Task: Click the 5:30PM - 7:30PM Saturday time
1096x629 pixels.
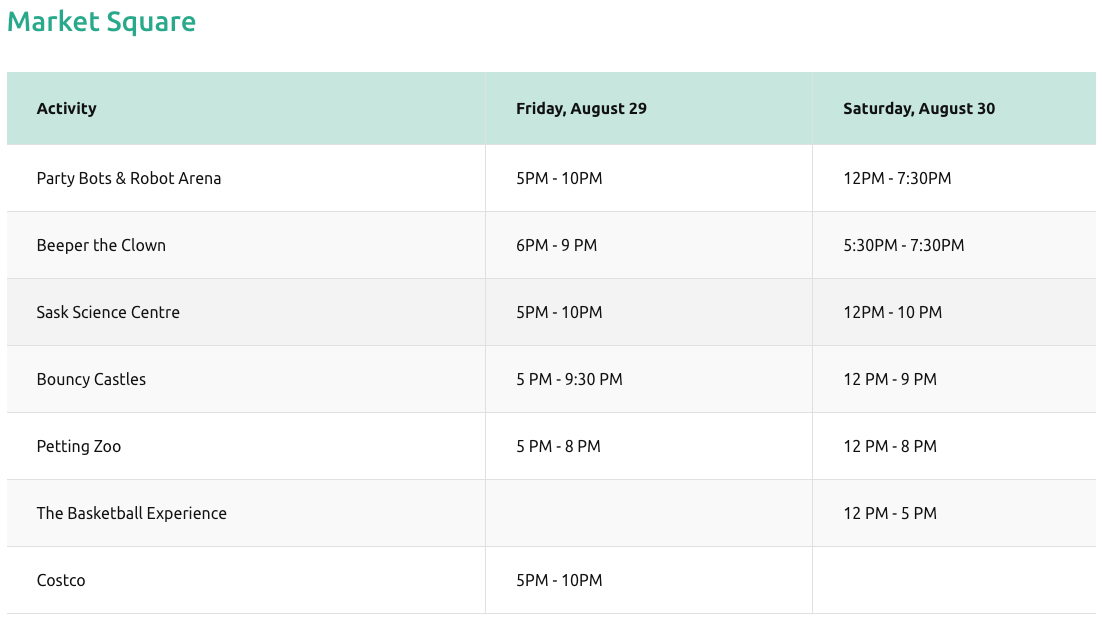Action: pyautogui.click(x=903, y=245)
